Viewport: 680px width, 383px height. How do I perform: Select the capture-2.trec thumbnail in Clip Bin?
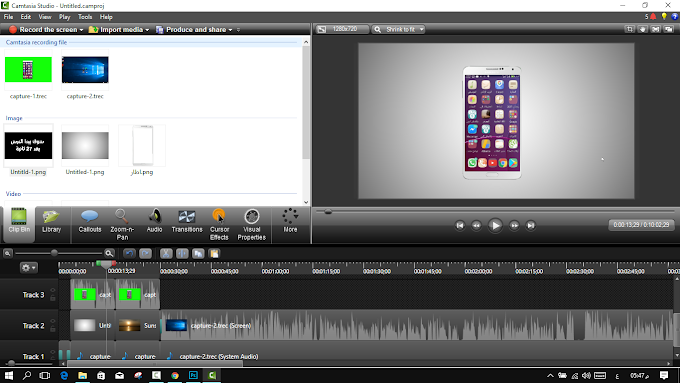point(85,69)
